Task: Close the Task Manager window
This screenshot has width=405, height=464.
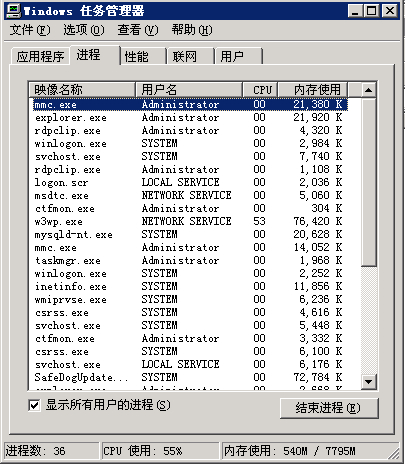Action: pos(389,11)
